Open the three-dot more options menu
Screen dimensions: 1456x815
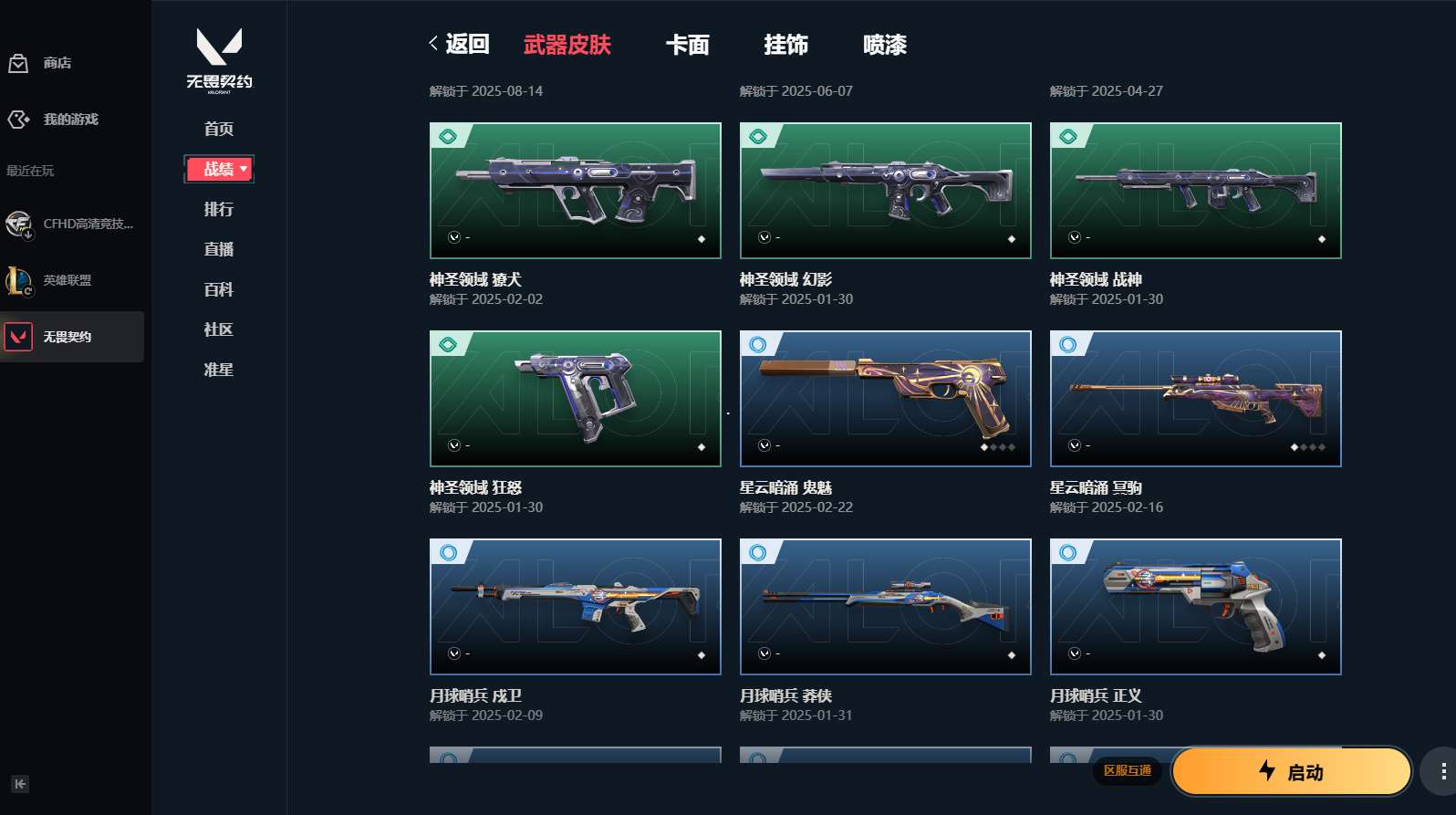coord(1442,772)
